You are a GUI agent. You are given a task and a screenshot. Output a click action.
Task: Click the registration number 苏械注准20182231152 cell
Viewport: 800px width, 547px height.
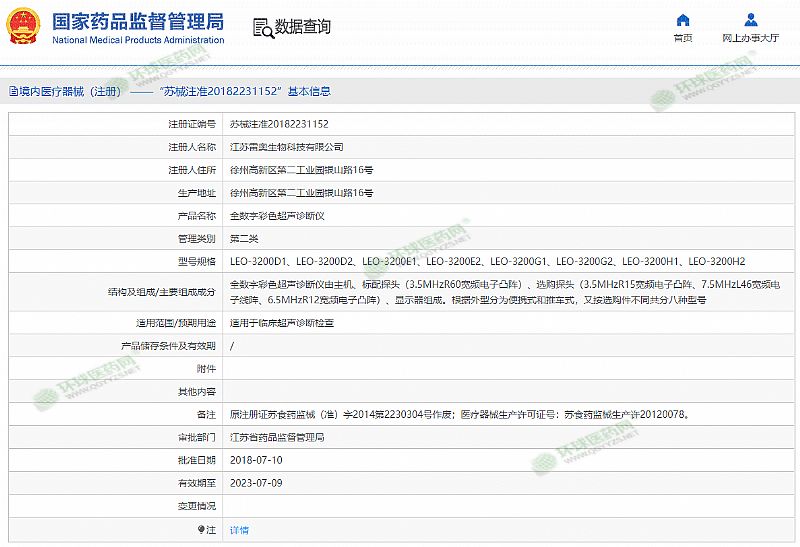point(279,124)
